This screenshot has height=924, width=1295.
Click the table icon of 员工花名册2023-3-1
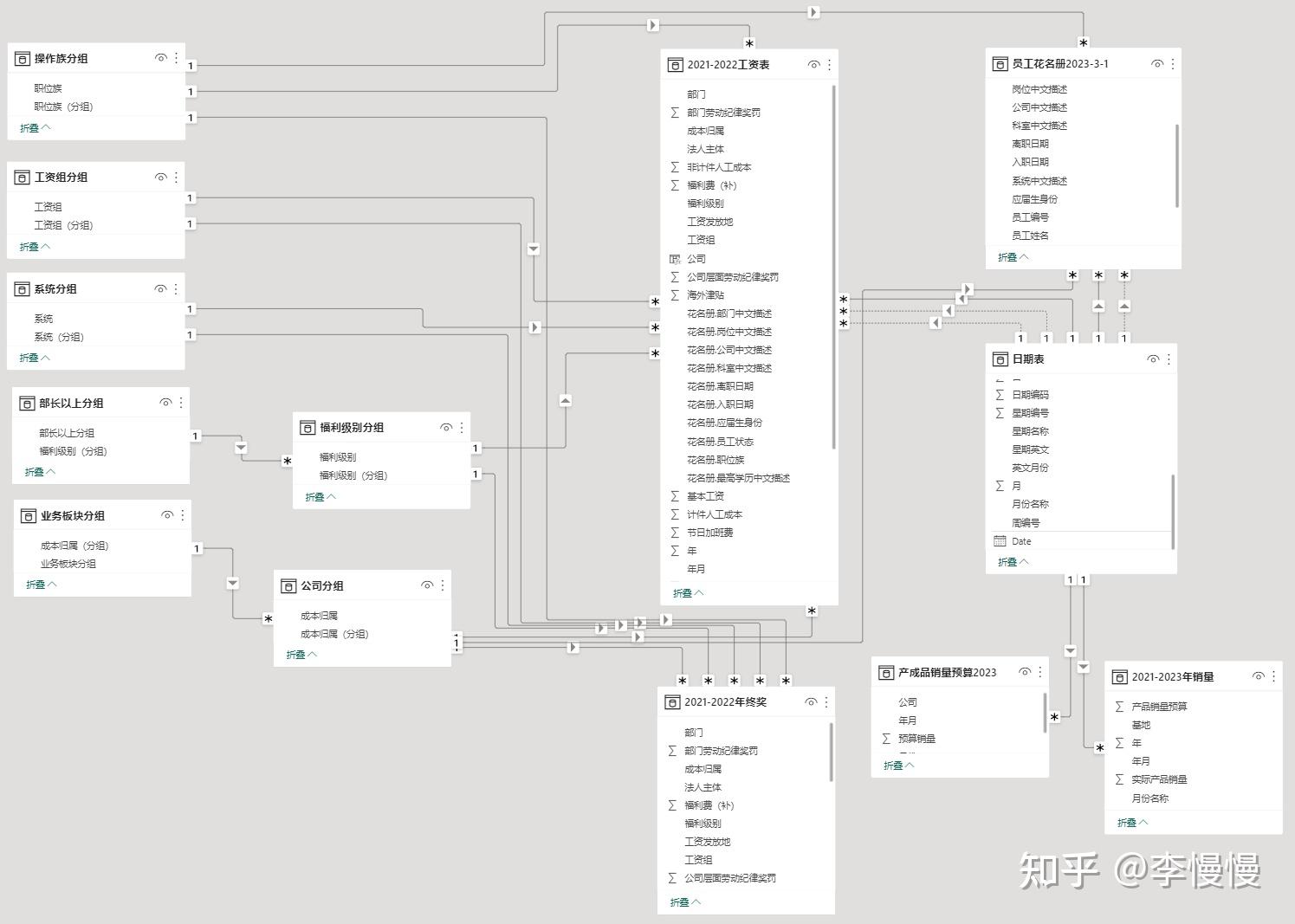point(1000,64)
